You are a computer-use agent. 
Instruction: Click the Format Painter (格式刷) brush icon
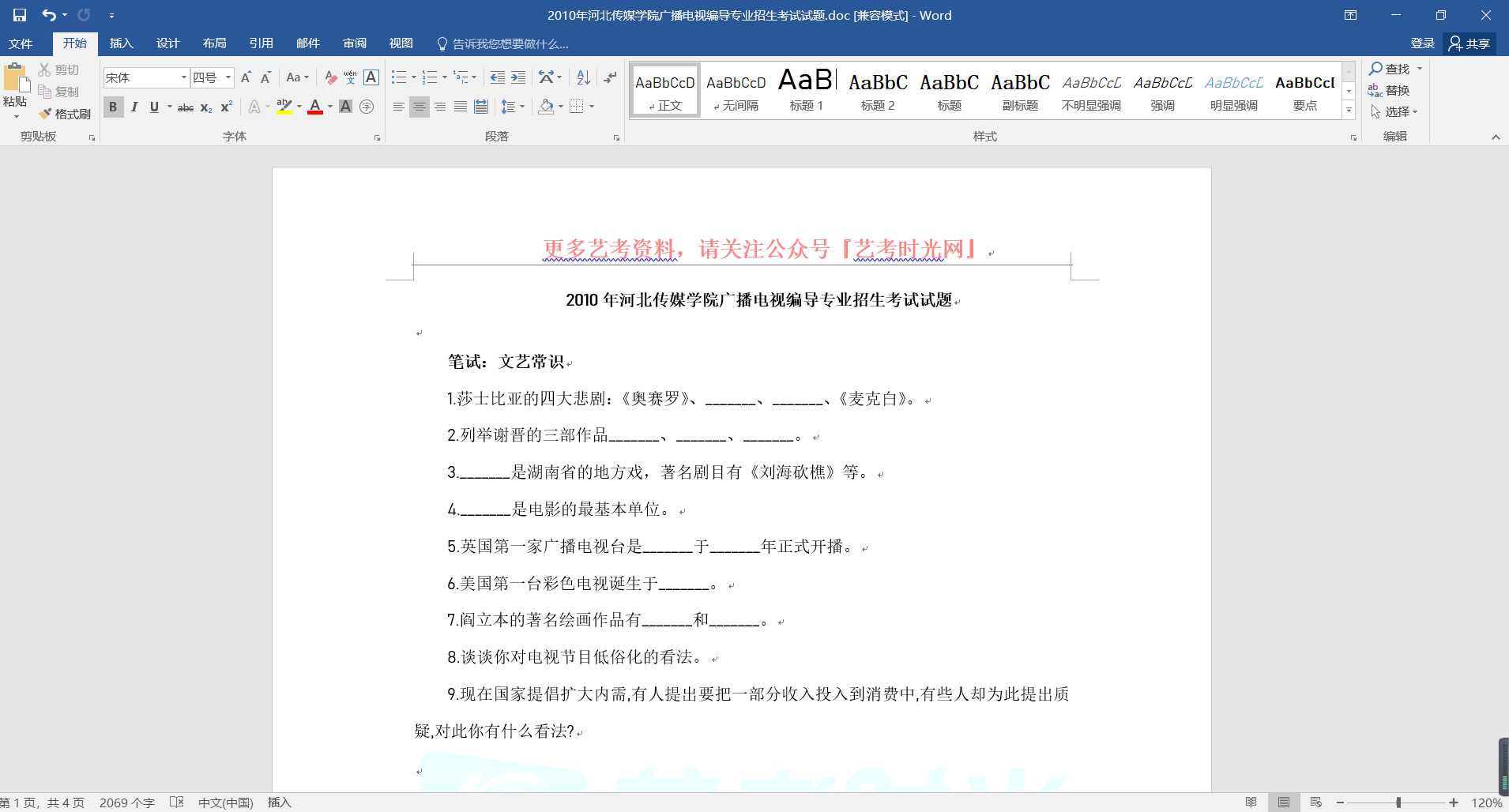pos(46,114)
